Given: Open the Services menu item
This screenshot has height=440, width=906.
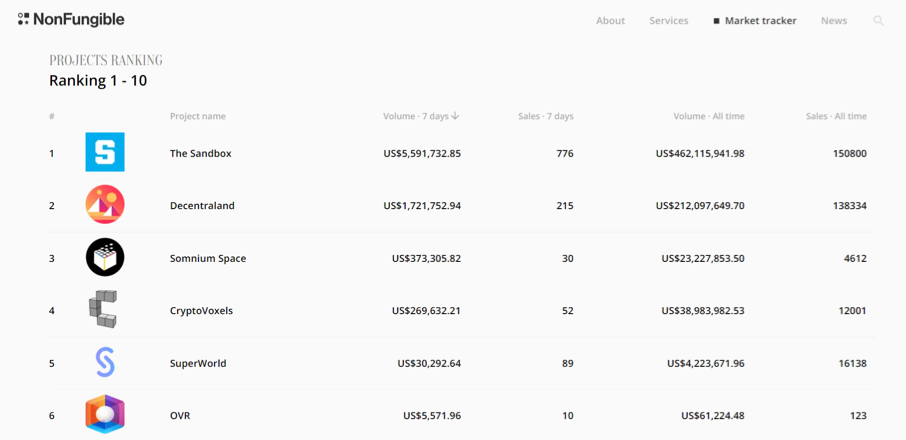Looking at the screenshot, I should click(x=669, y=21).
